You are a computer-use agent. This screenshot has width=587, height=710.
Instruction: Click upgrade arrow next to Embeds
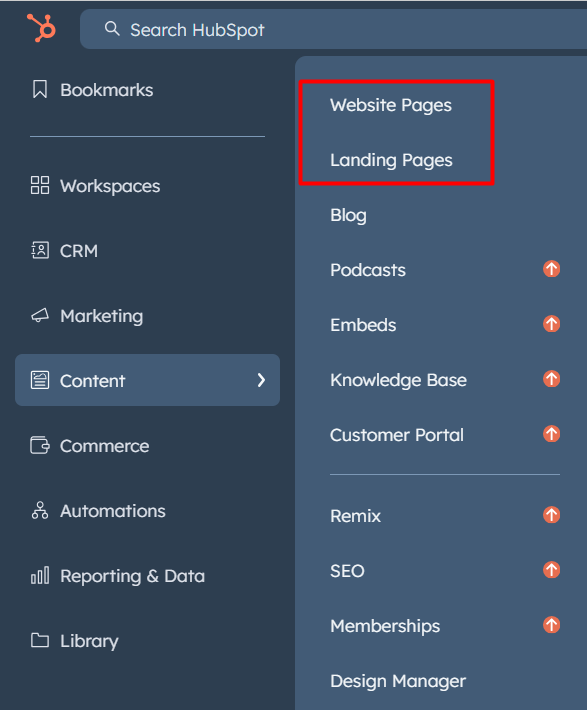click(551, 324)
